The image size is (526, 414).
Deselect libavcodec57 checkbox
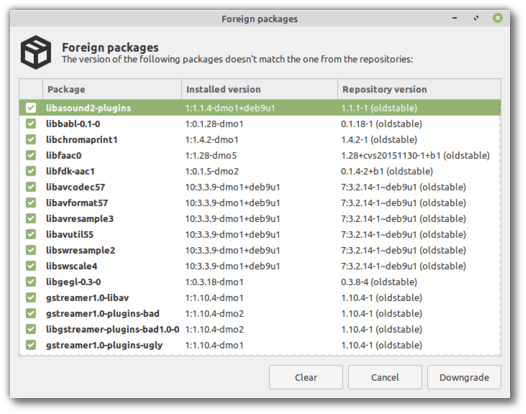[31, 187]
